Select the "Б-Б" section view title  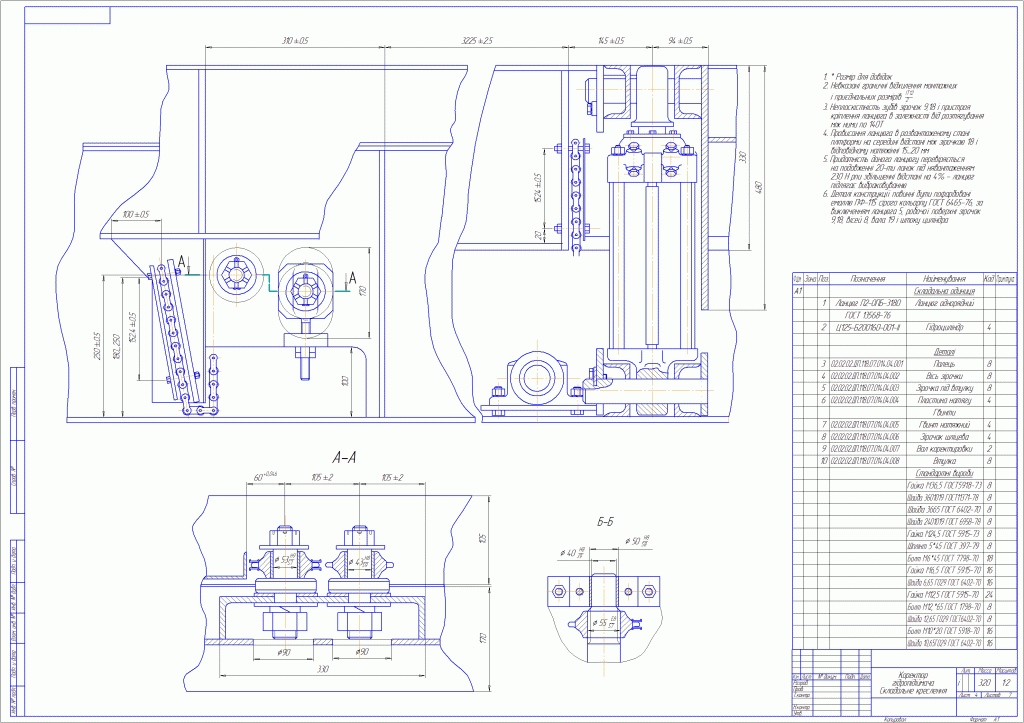605,522
